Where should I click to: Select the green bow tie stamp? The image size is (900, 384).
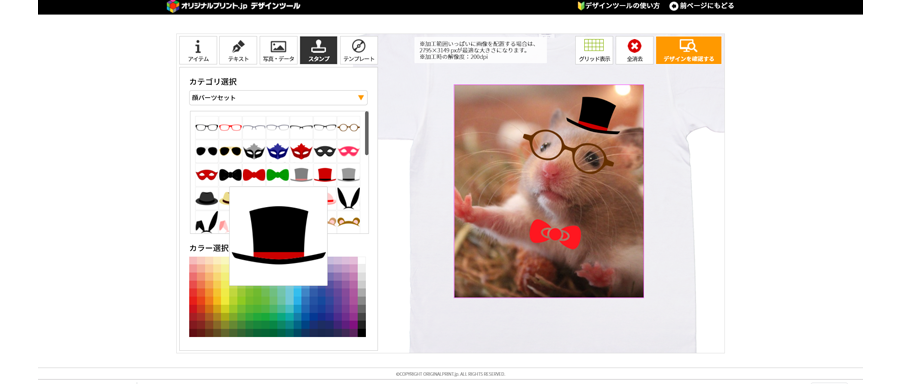(277, 174)
